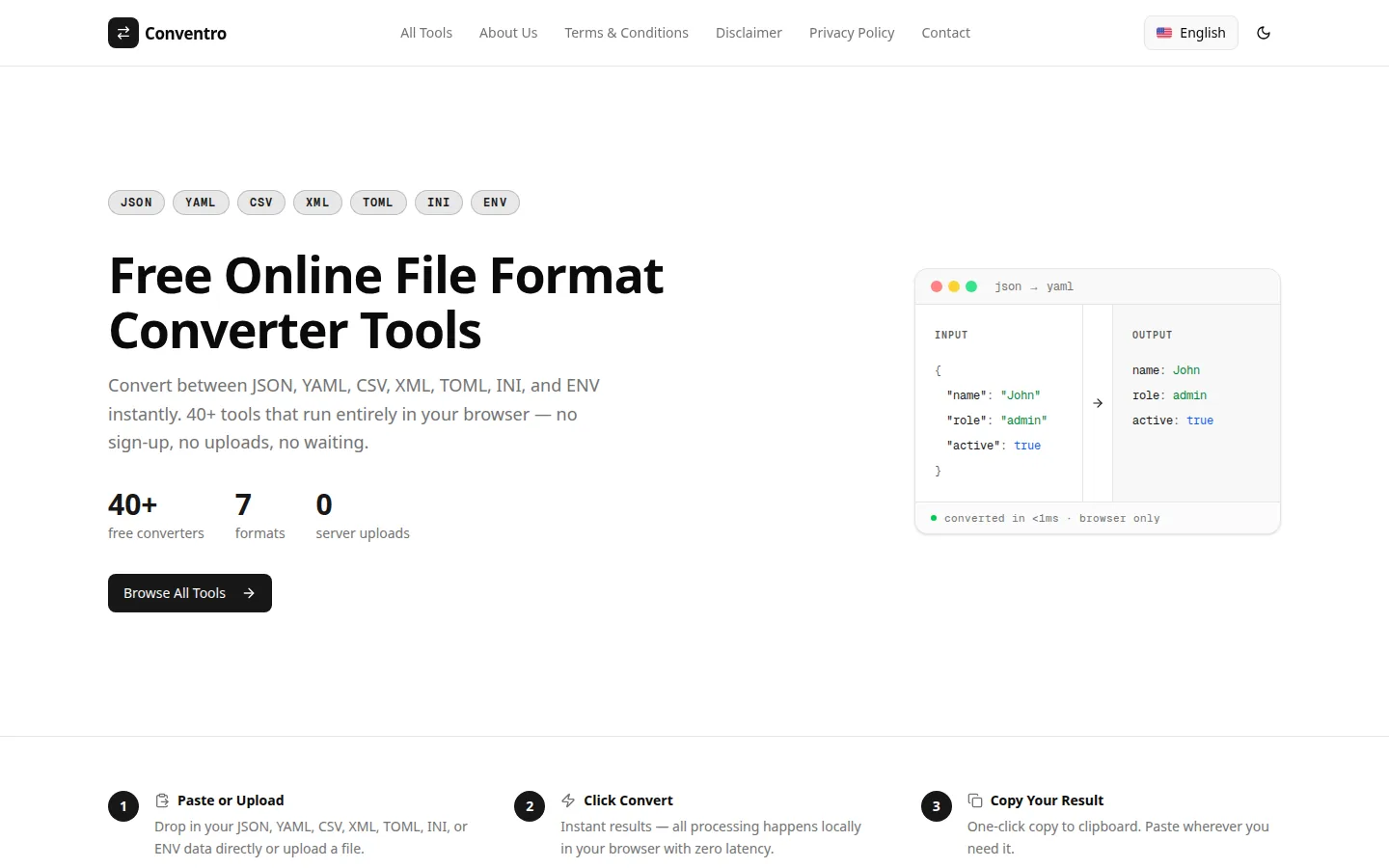Click the Click Convert heading
The height and width of the screenshot is (868, 1389).
point(628,800)
